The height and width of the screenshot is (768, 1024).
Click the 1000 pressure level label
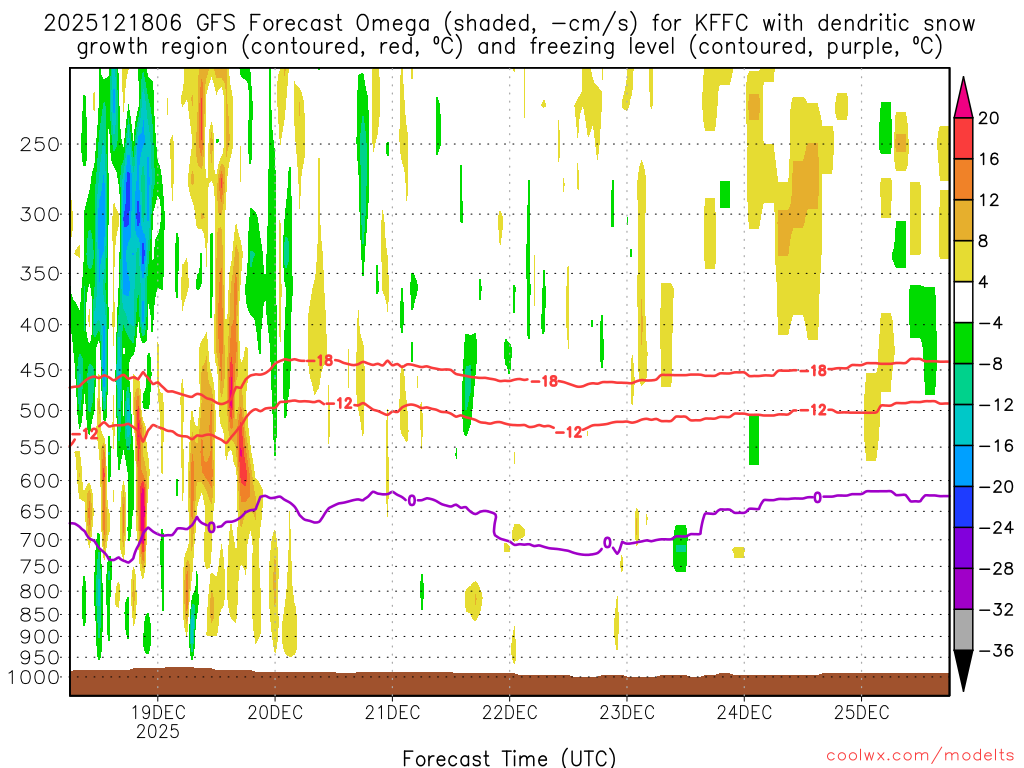tap(33, 677)
